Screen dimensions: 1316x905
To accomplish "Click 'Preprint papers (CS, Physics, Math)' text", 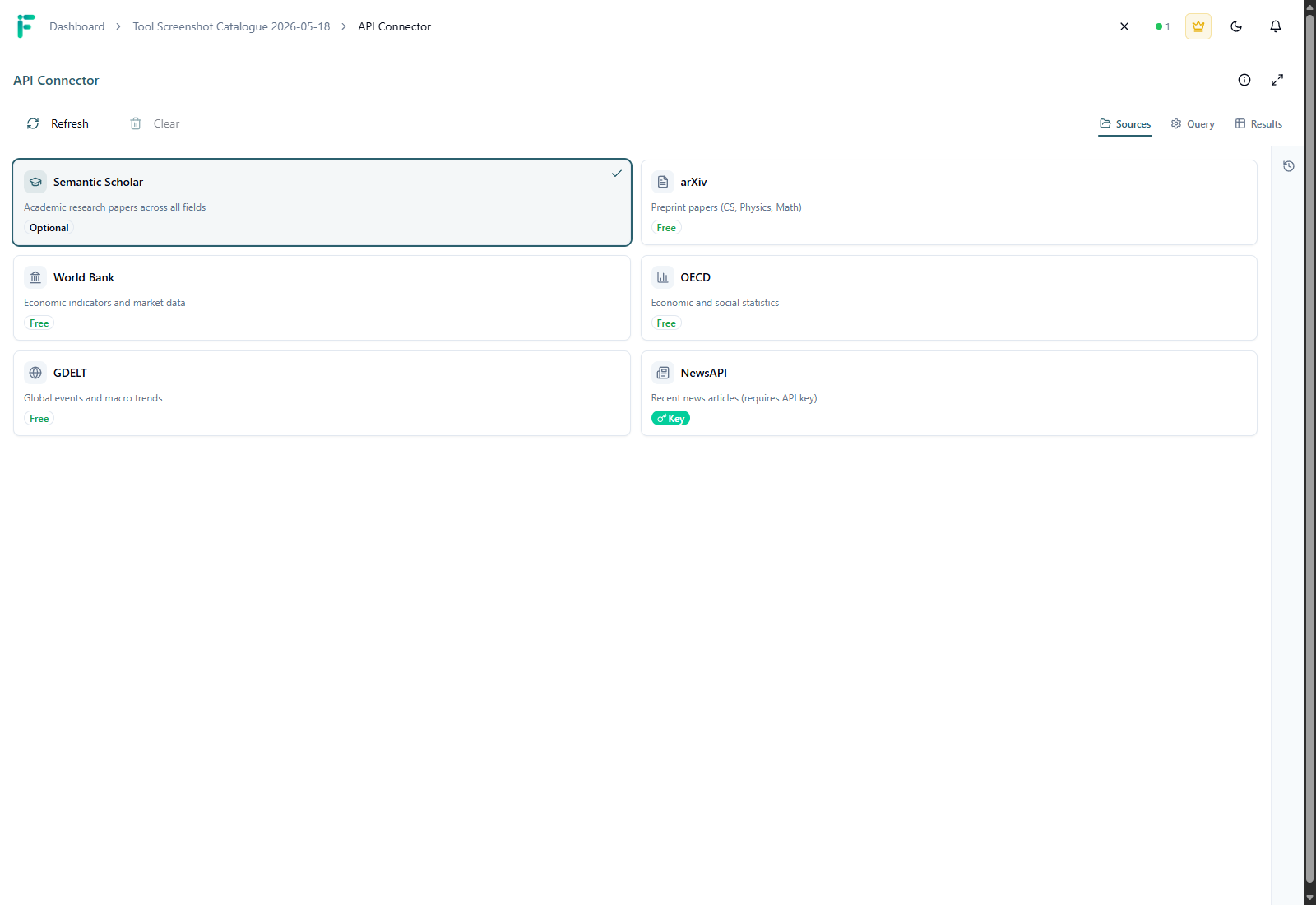I will point(726,207).
